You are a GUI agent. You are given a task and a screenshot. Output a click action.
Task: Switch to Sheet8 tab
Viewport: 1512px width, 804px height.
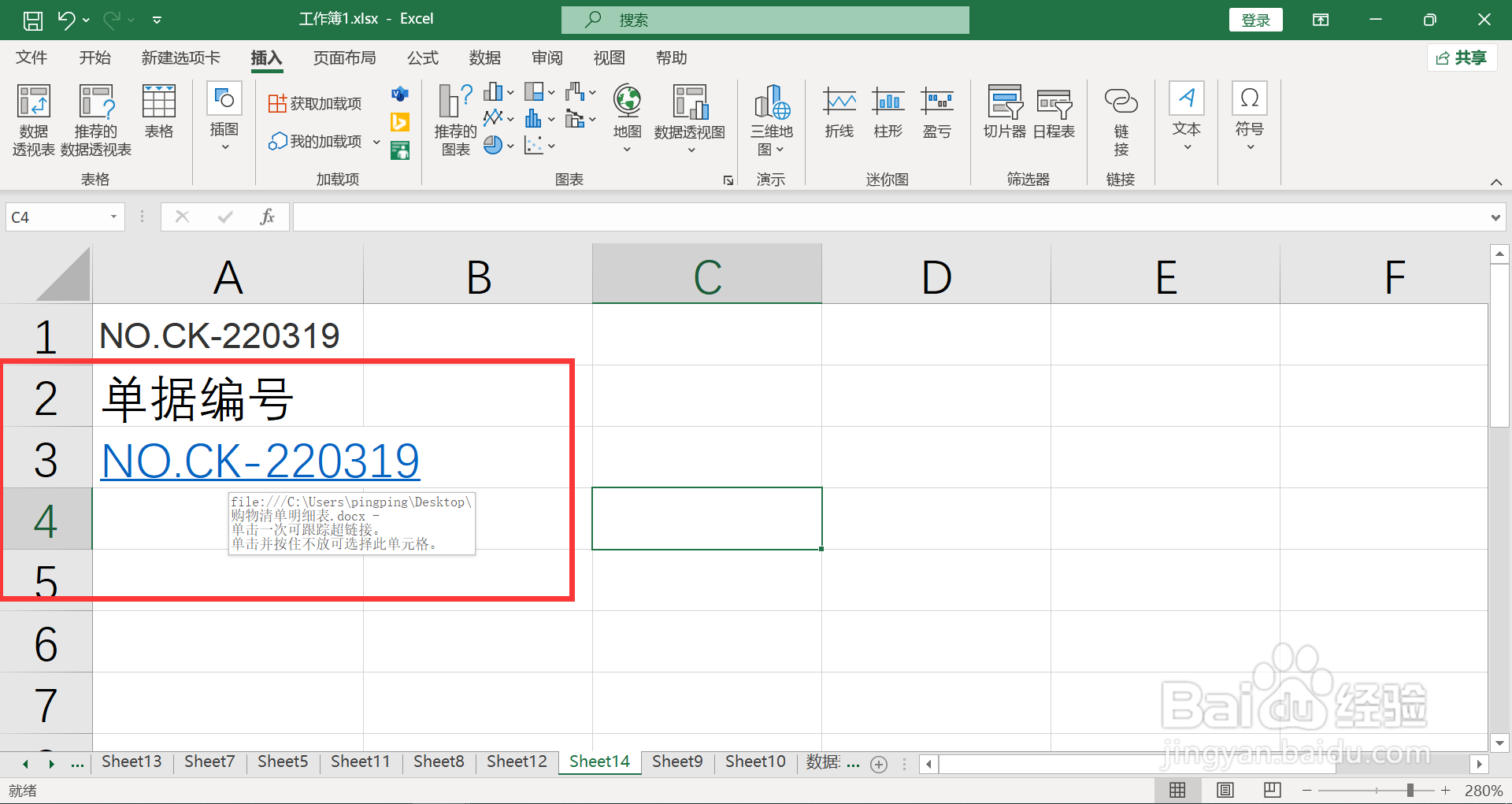(439, 761)
